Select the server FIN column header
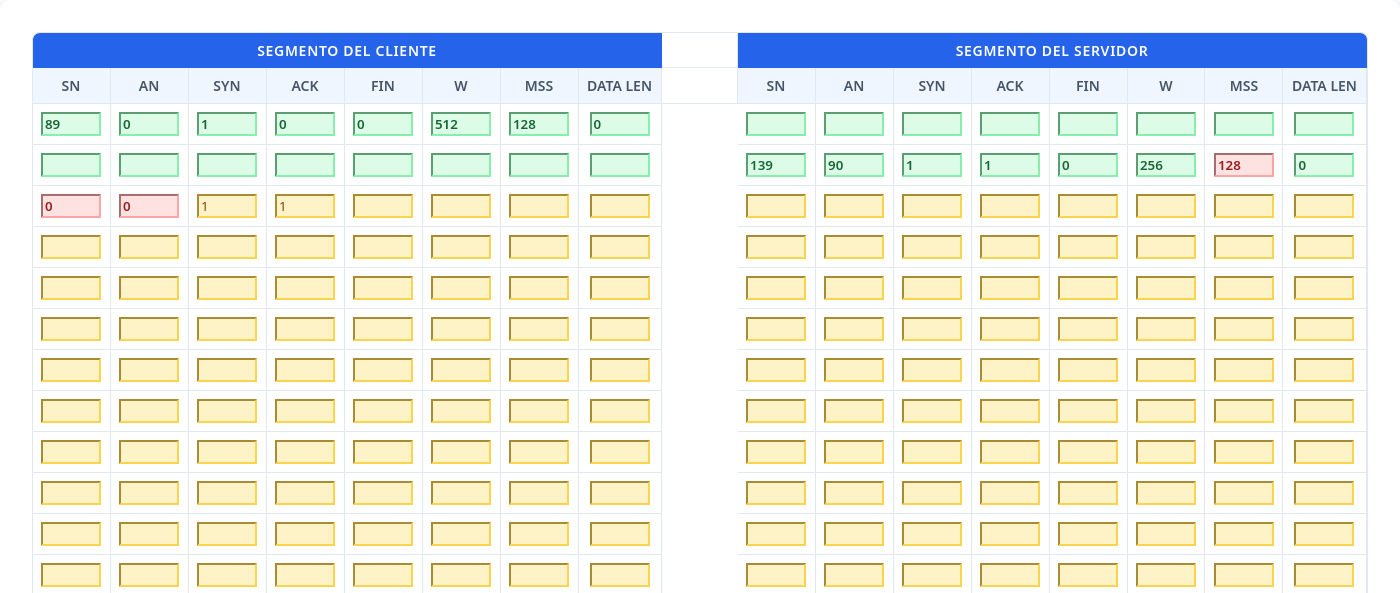Image resolution: width=1400 pixels, height=593 pixels. pos(1088,86)
